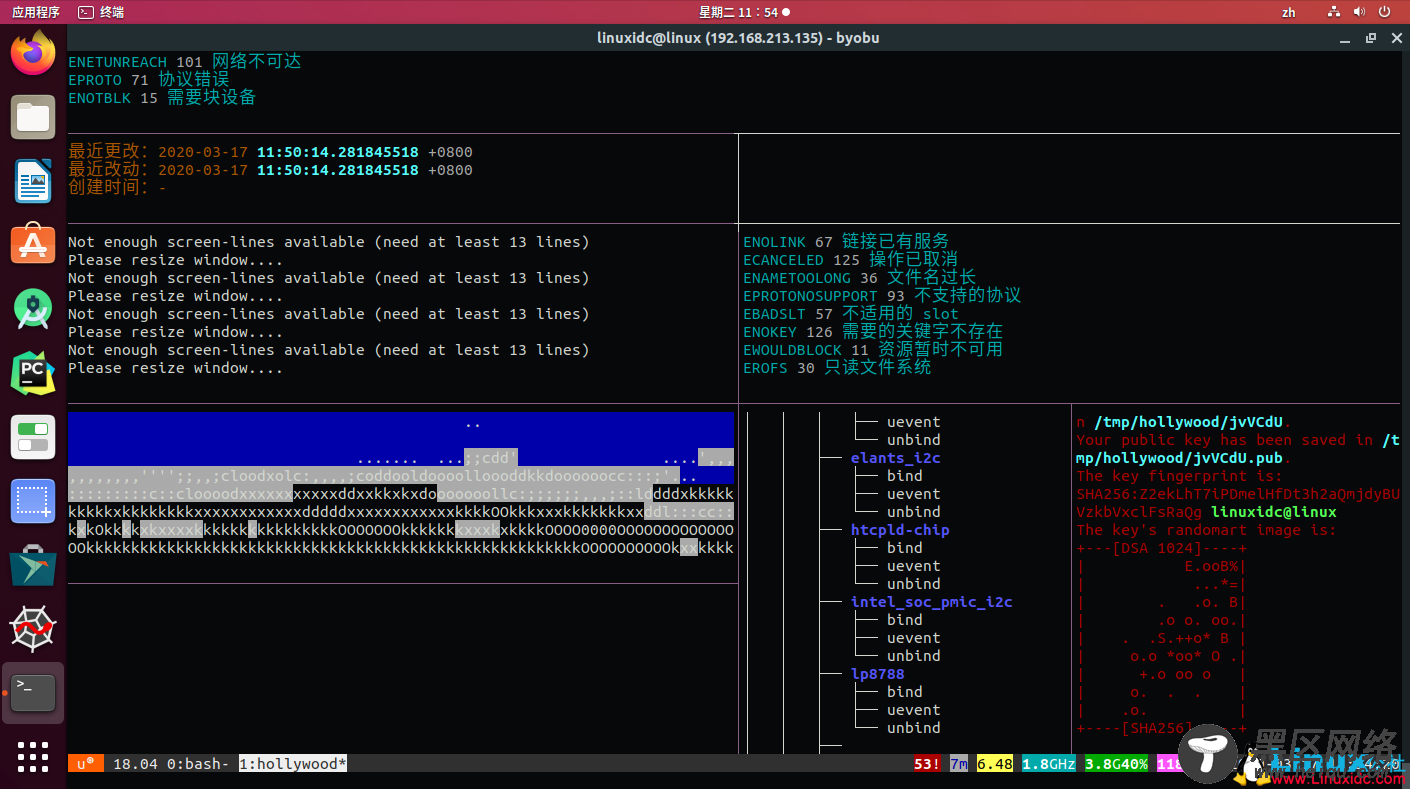1410x789 pixels.
Task: Open the network status tray icon
Action: pos(1334,12)
